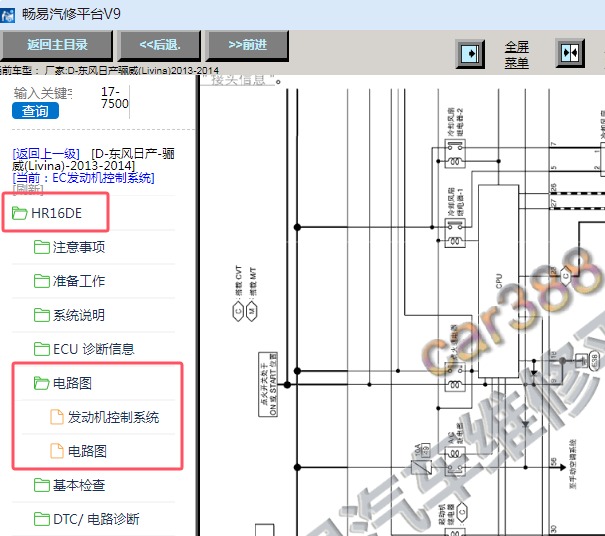The height and width of the screenshot is (536, 605).
Task: Click the open 电路图 folder icon
Action: pyautogui.click(x=42, y=383)
